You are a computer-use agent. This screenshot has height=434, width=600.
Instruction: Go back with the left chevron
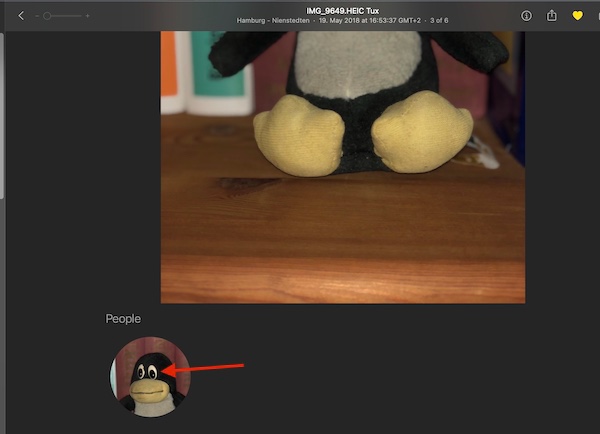point(21,16)
